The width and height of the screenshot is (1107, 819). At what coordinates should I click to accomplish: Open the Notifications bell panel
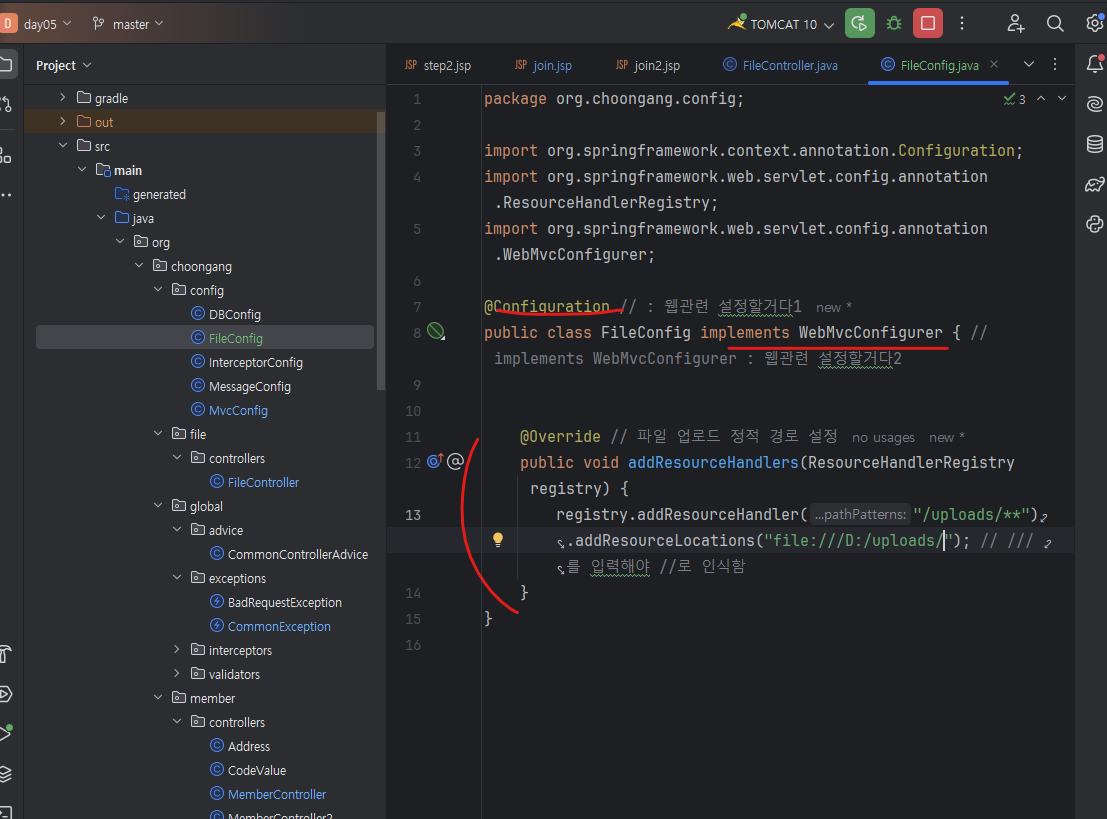[1094, 64]
